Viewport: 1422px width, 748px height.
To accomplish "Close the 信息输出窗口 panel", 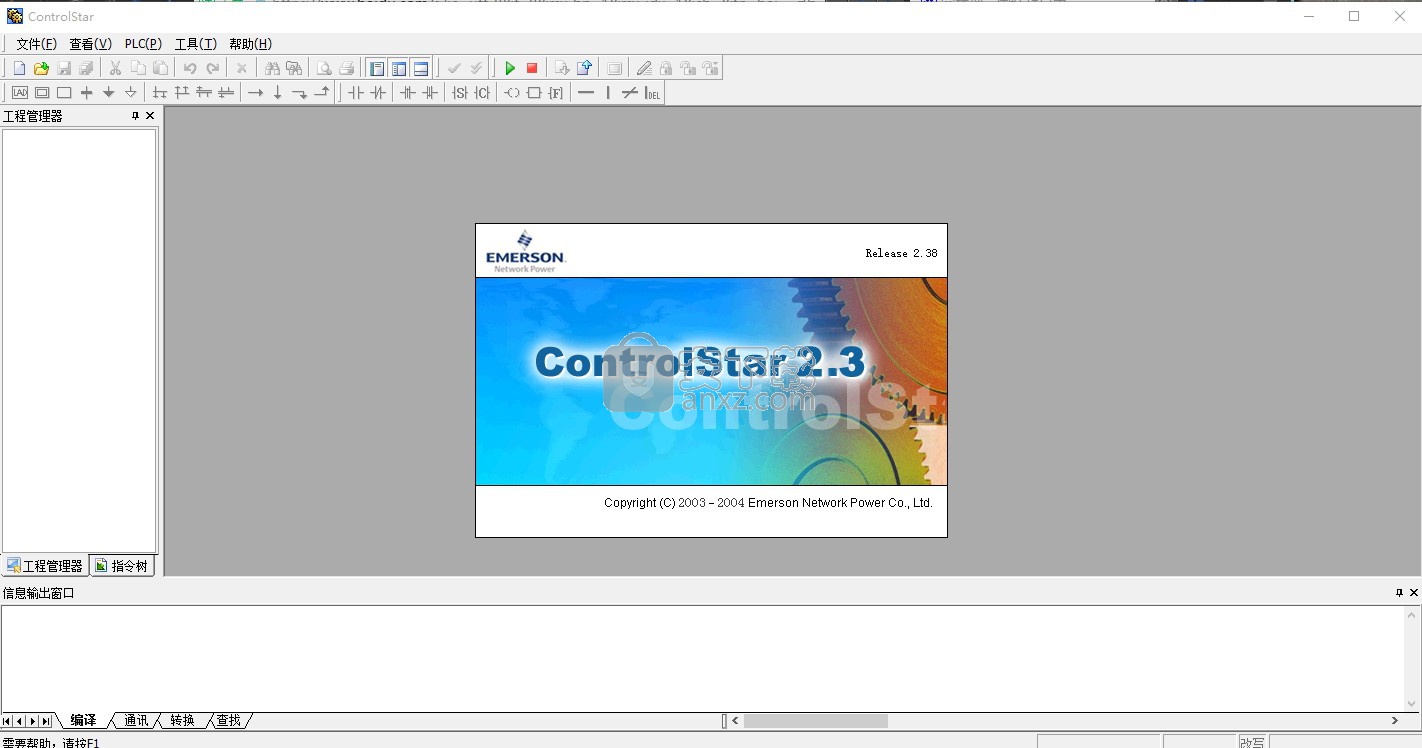I will pyautogui.click(x=1414, y=593).
